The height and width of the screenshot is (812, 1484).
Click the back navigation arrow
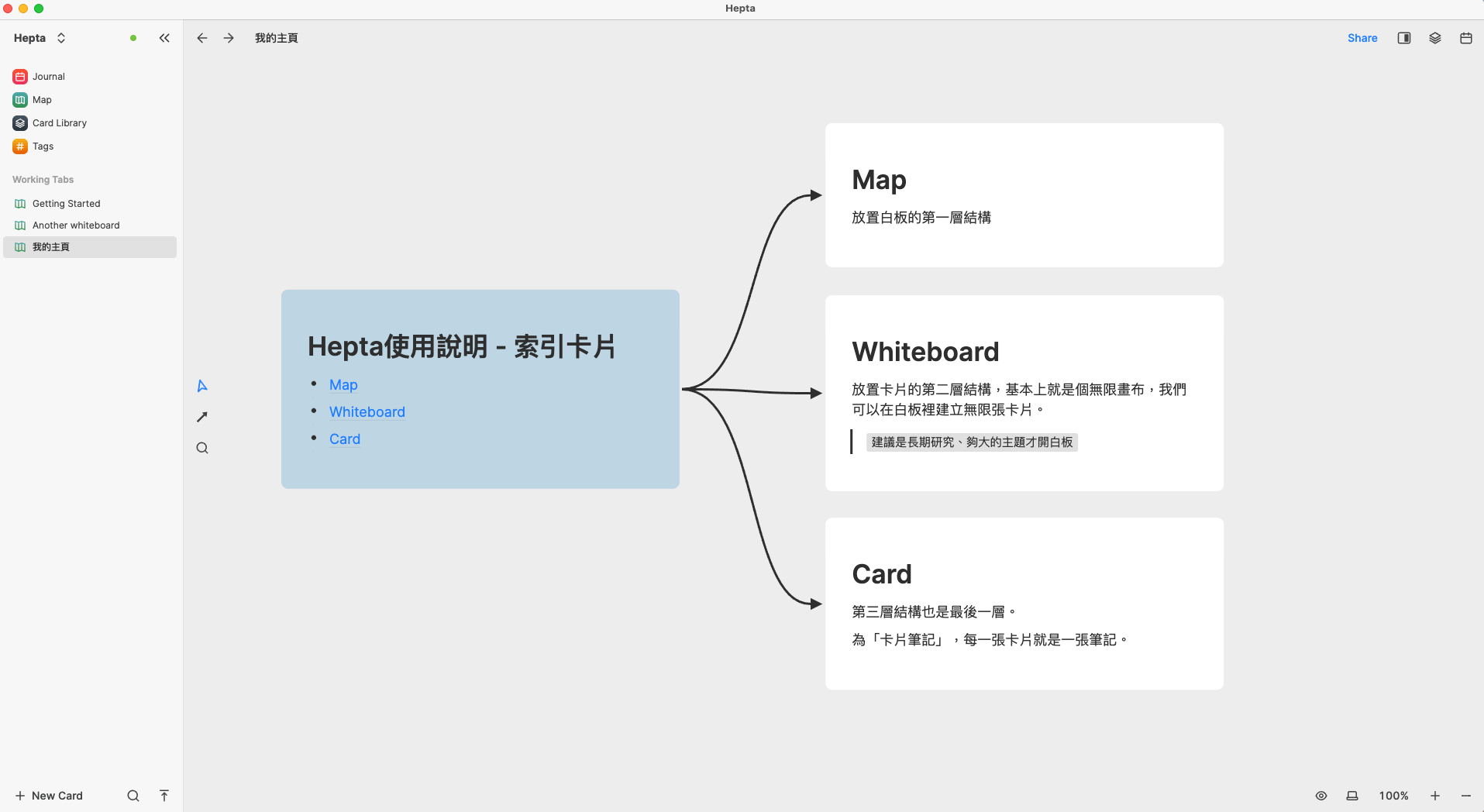coord(201,37)
